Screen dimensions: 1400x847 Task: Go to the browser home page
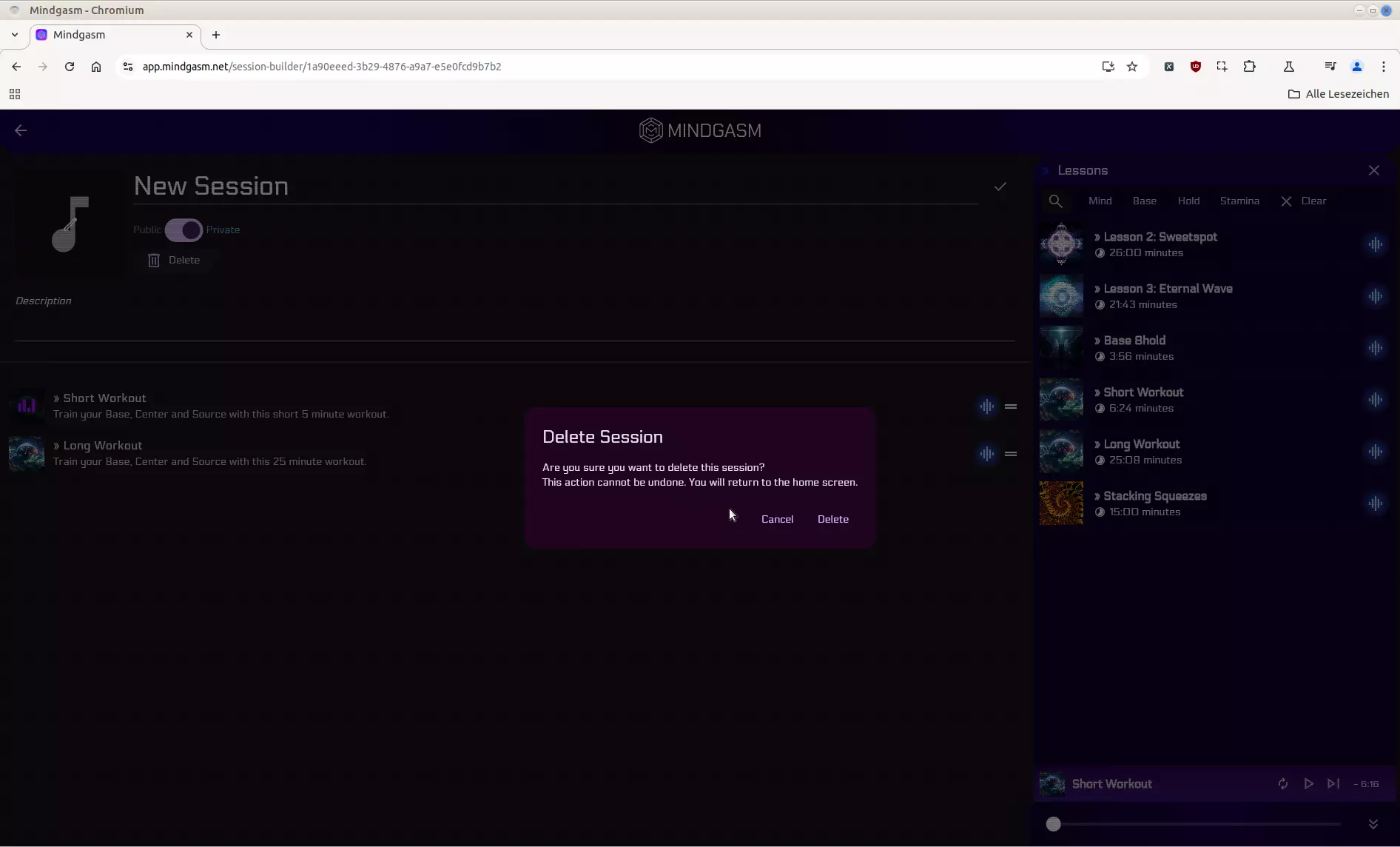[x=96, y=67]
